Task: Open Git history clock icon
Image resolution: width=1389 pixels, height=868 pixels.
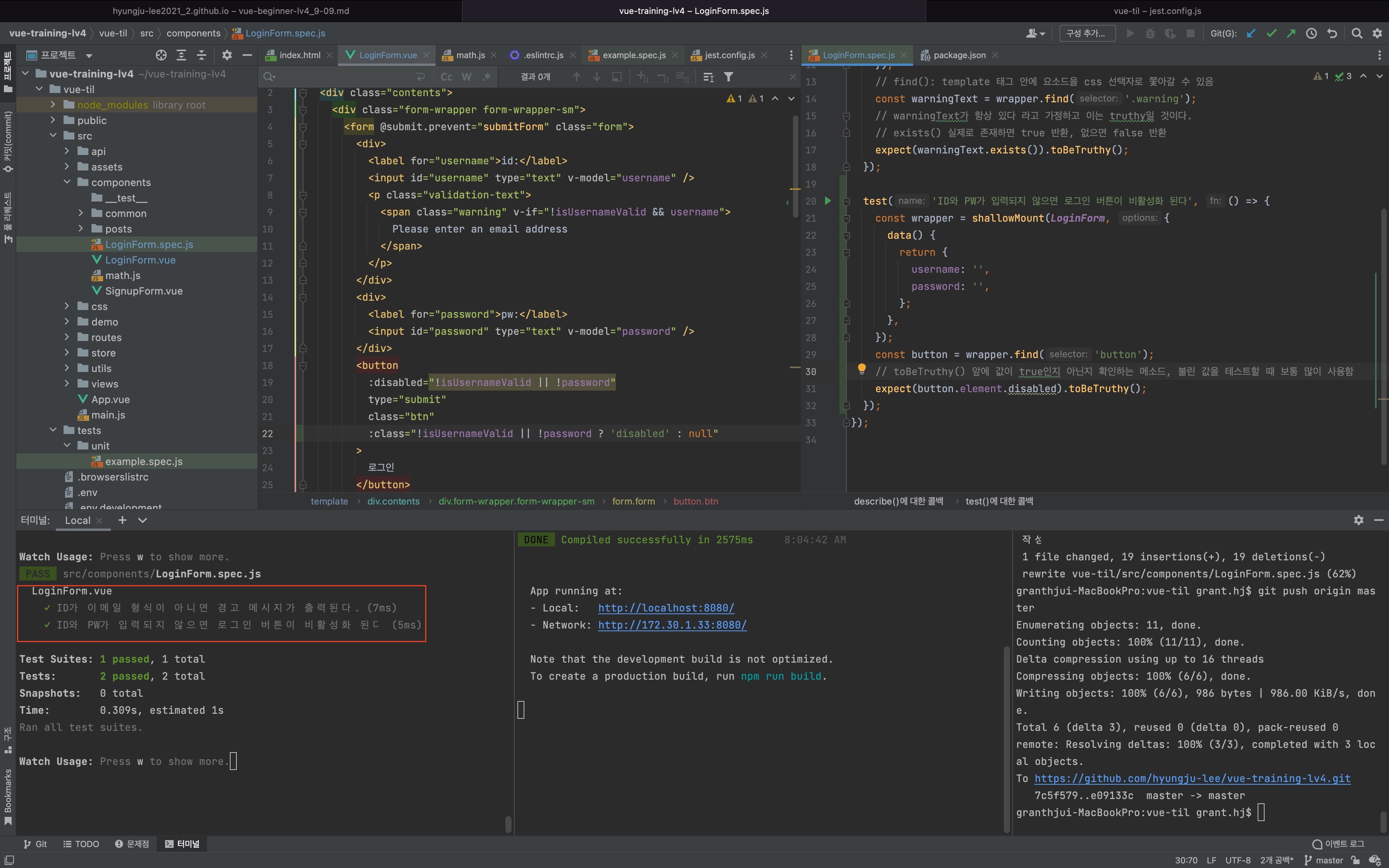Action: (x=1311, y=33)
